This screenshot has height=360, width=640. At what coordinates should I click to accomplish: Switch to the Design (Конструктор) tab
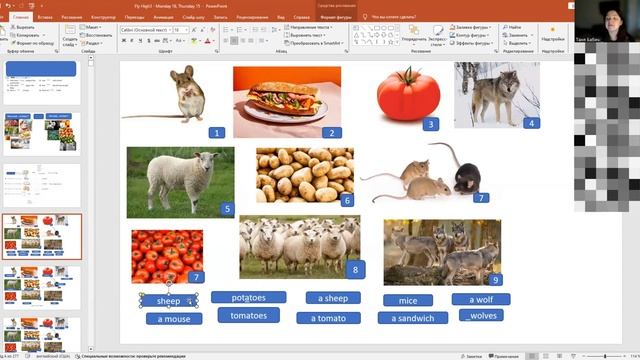(103, 17)
